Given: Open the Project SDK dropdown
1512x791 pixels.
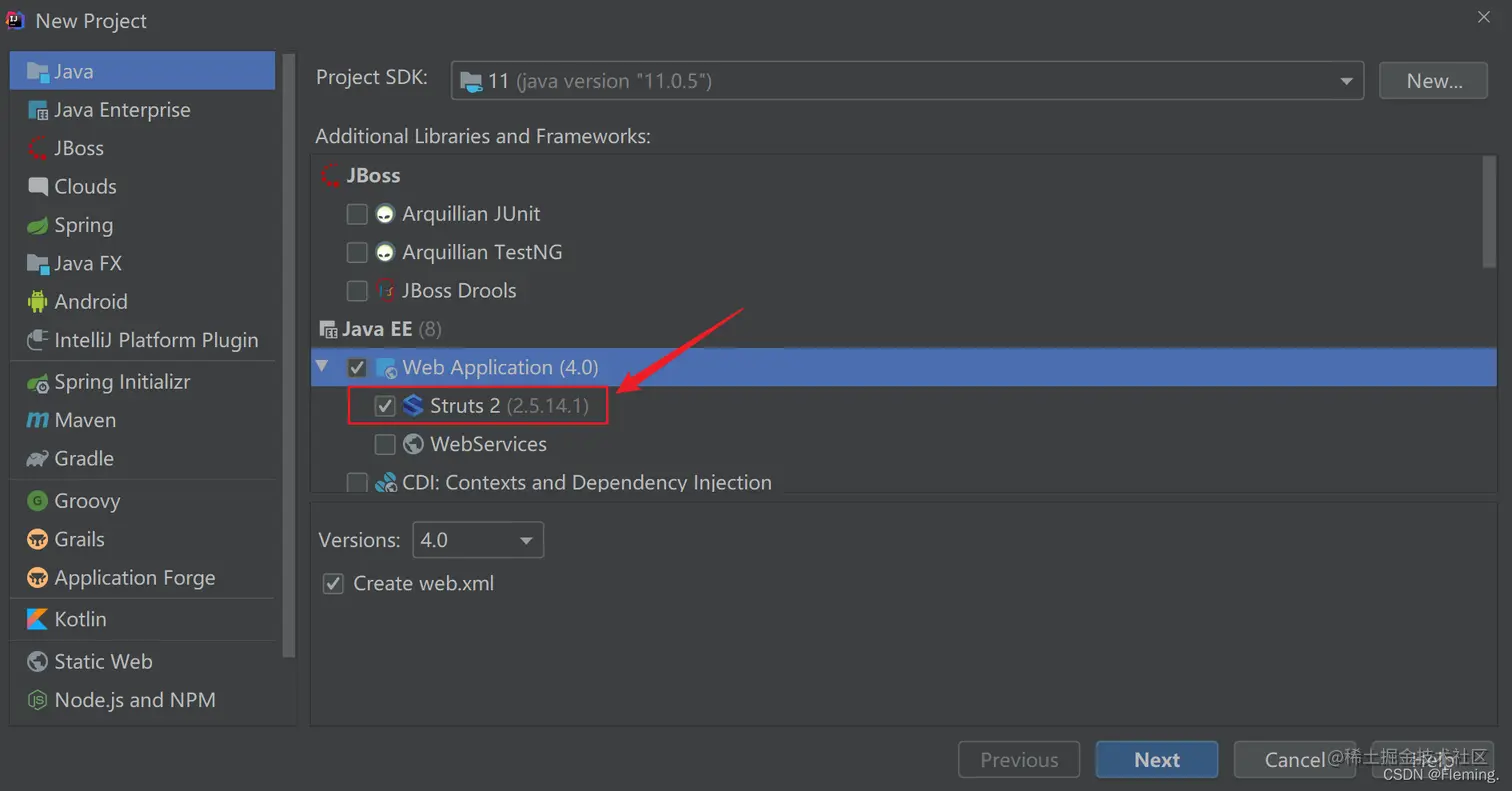Looking at the screenshot, I should (908, 81).
